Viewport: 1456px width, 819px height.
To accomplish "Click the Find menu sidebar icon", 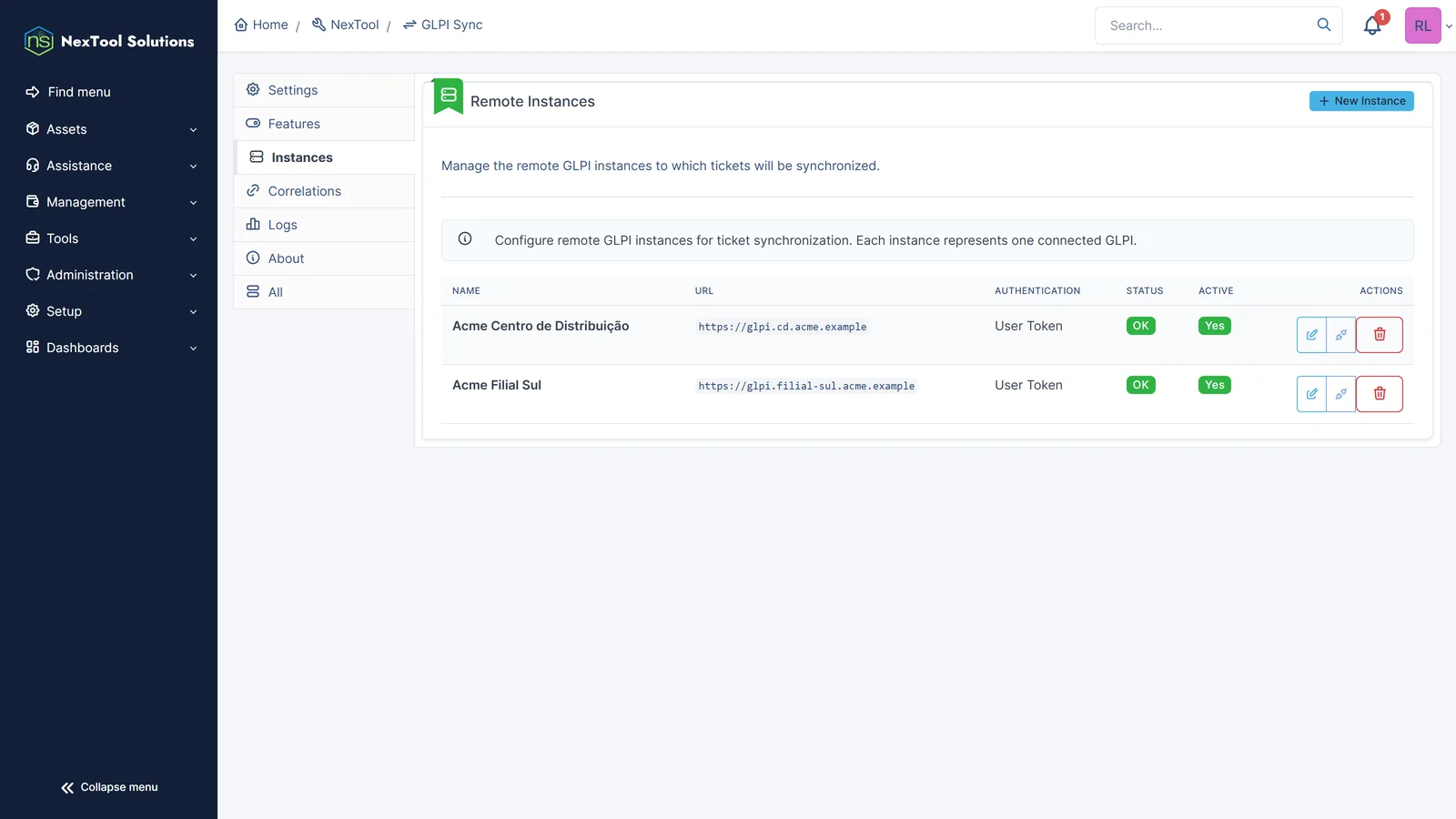I will 33,92.
